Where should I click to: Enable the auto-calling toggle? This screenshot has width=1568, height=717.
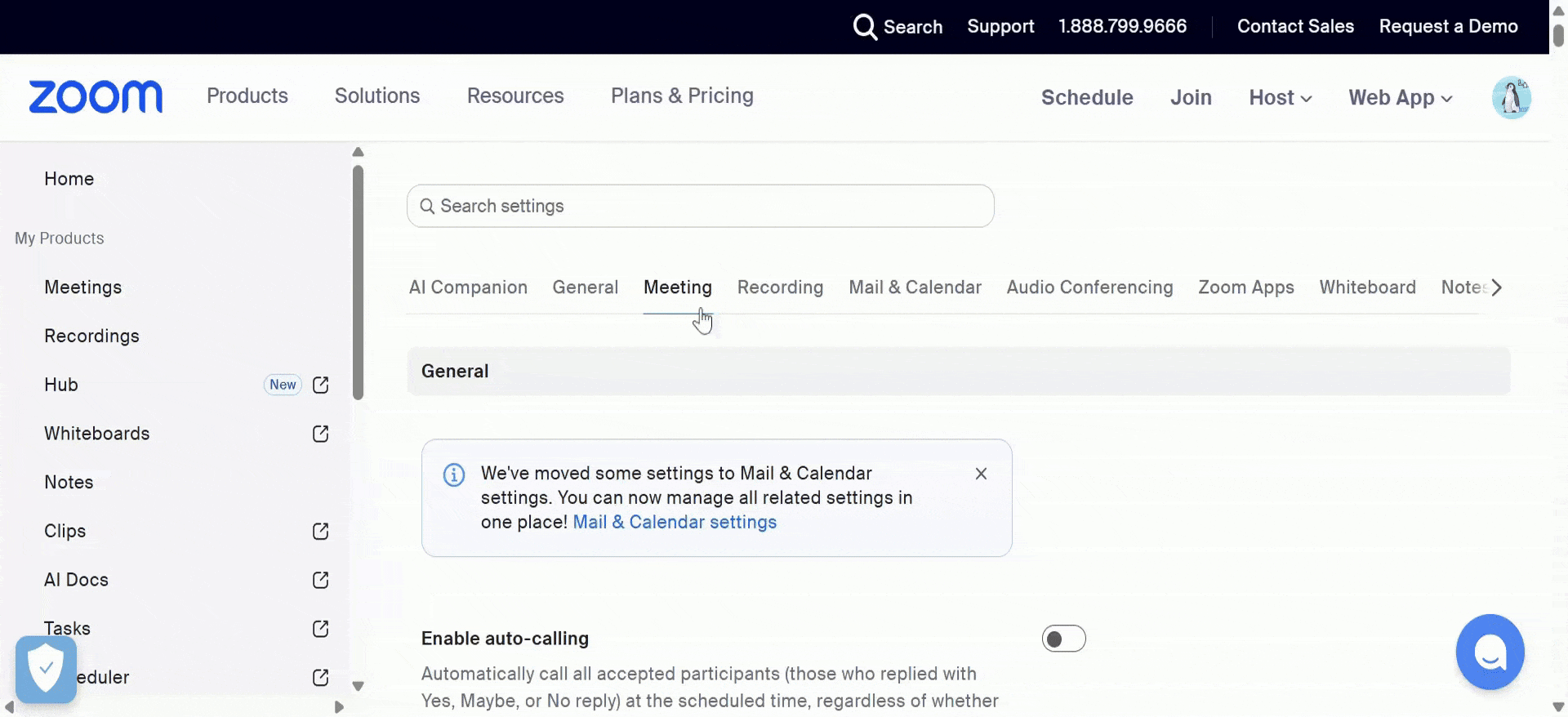(x=1063, y=639)
